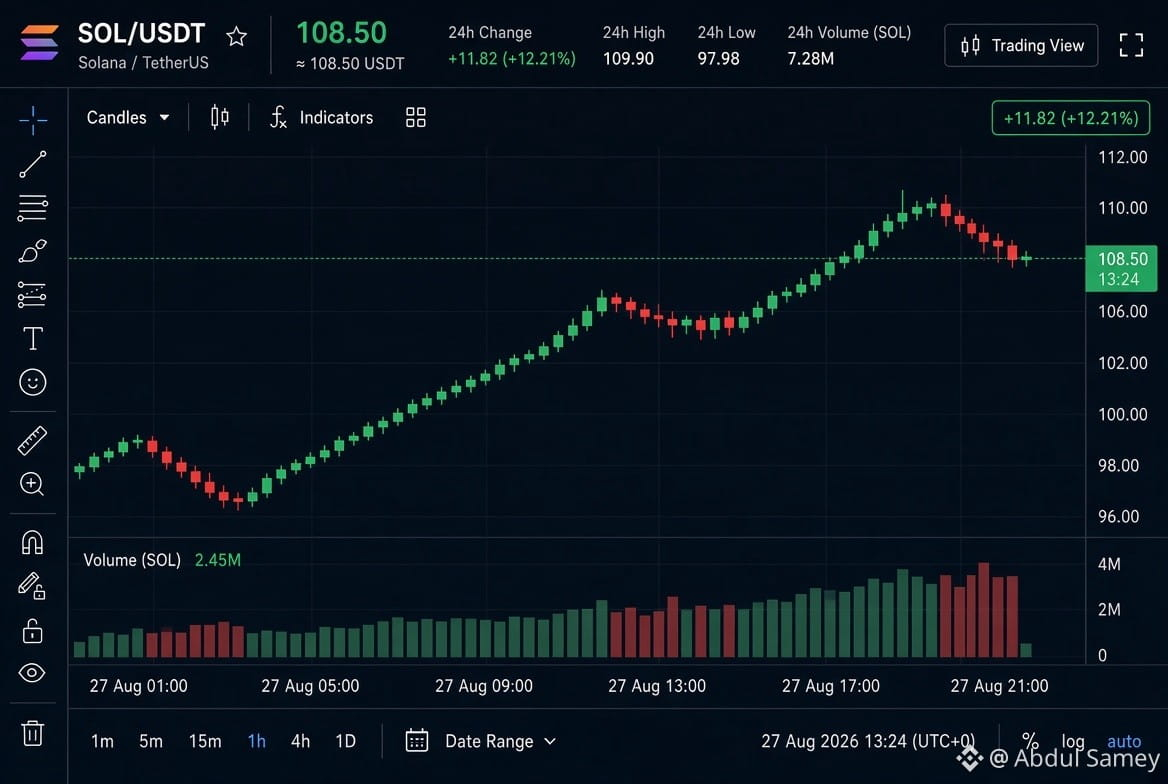Viewport: 1168px width, 784px height.
Task: Select the Text annotation tool
Action: [33, 338]
